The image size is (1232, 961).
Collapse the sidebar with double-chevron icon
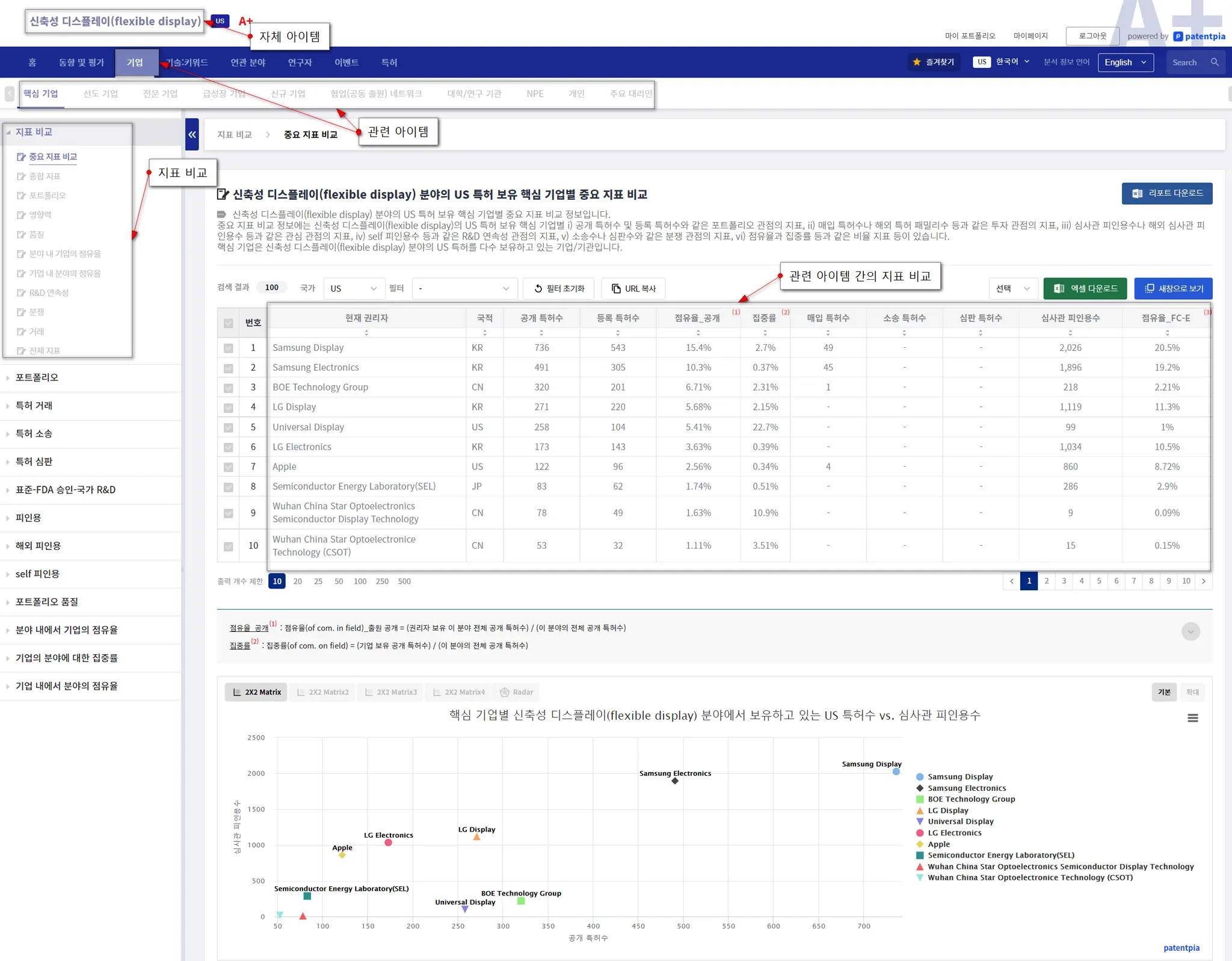[192, 135]
